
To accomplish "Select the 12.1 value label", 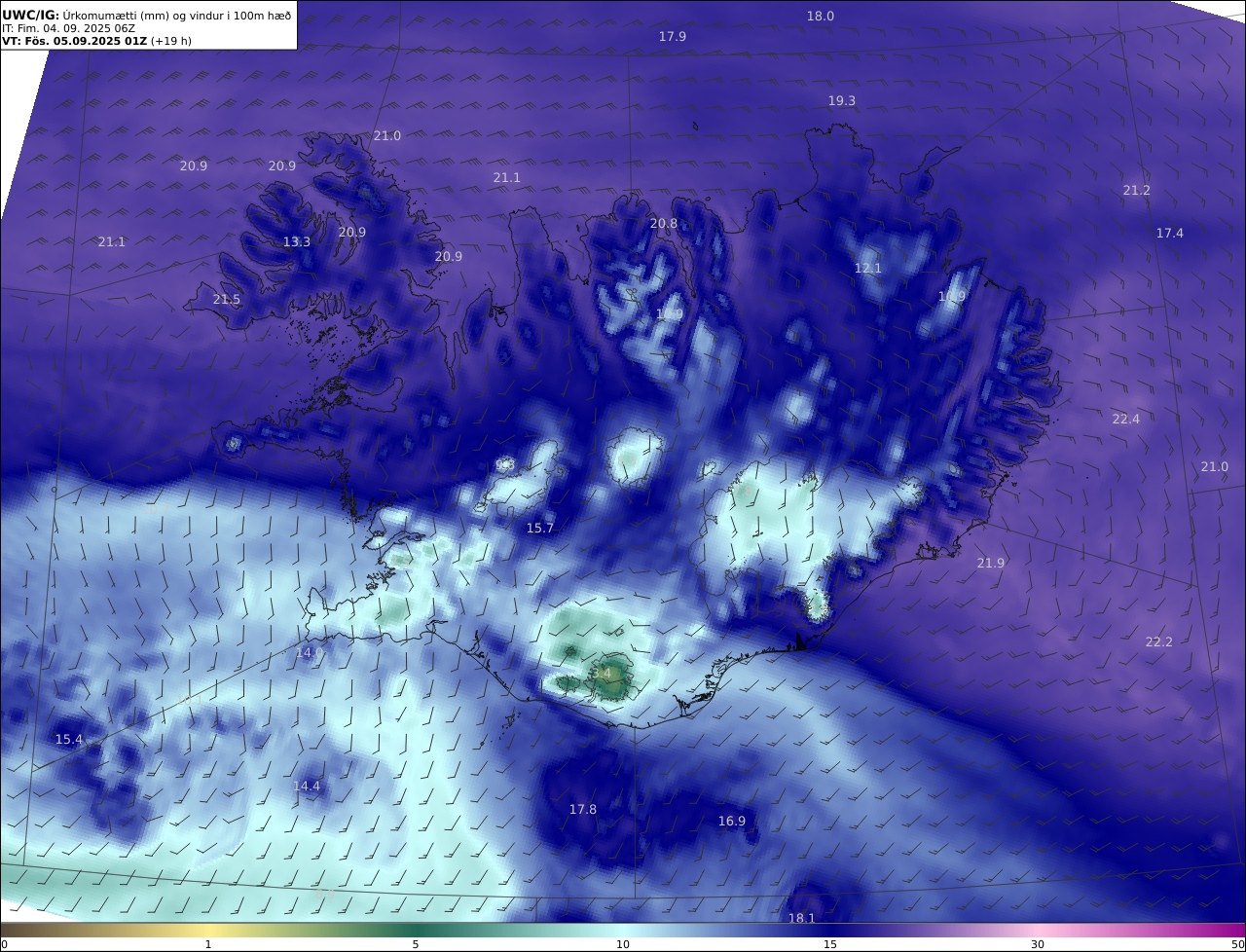I will 868,268.
